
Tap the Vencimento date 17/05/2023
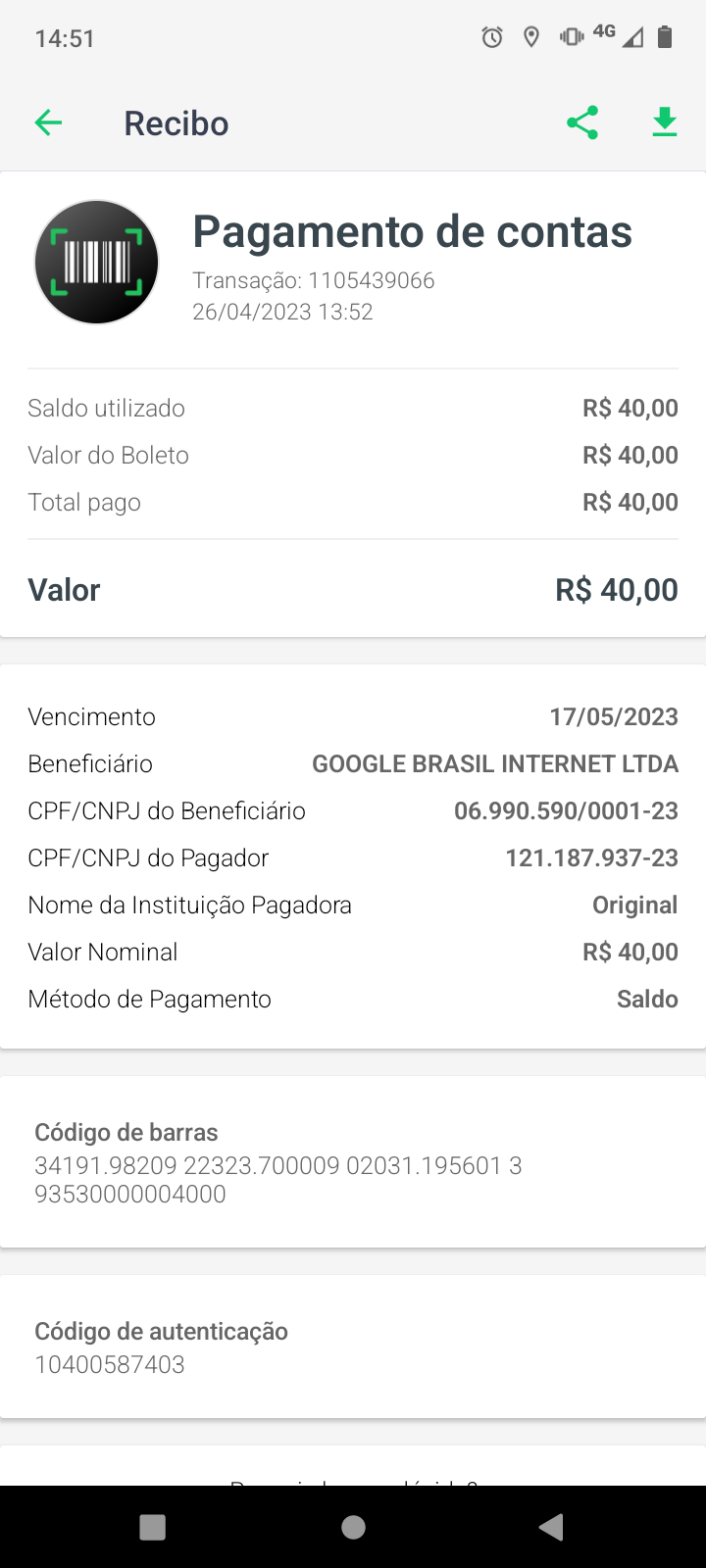pyautogui.click(x=614, y=716)
